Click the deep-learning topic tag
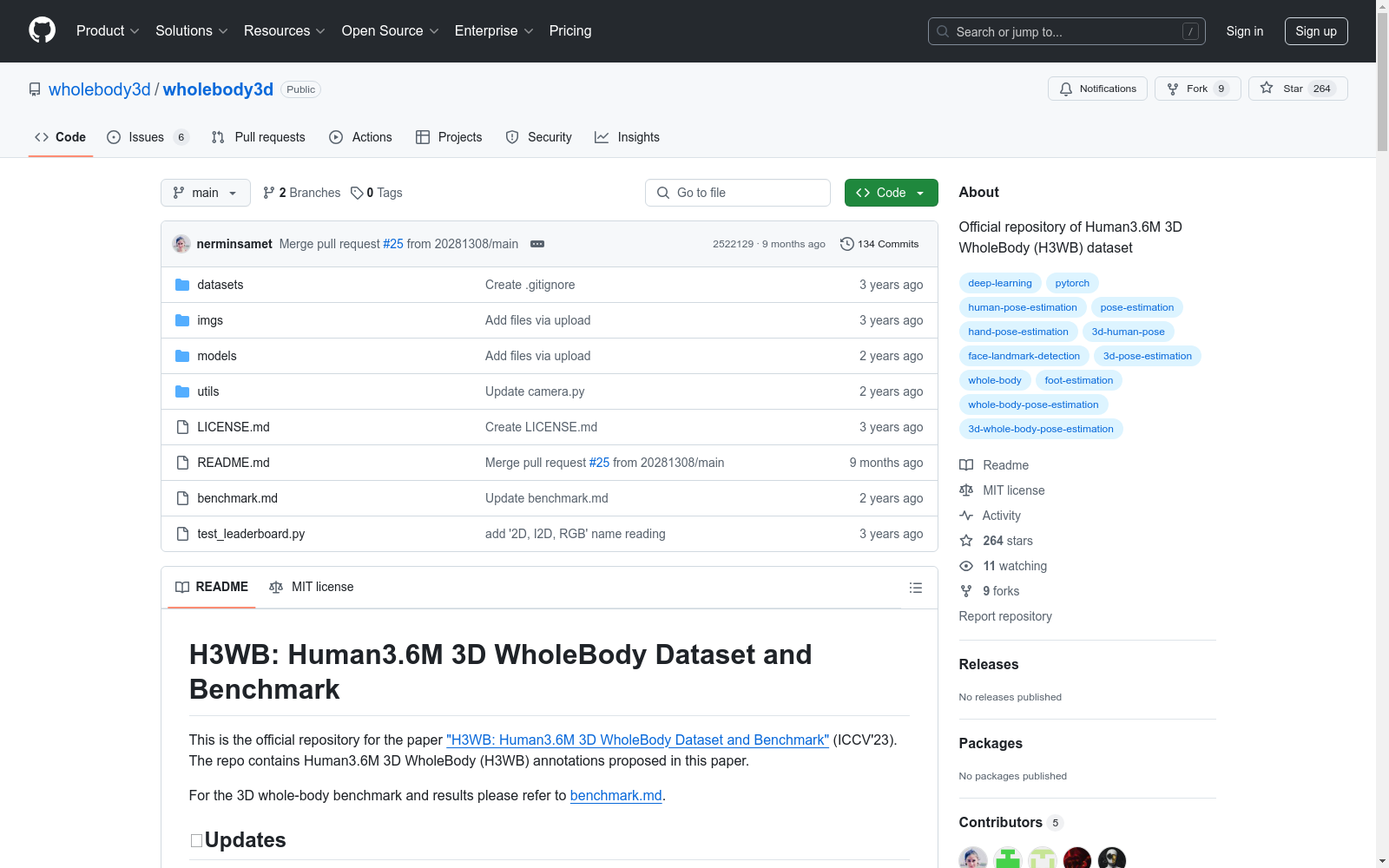 pos(1000,283)
